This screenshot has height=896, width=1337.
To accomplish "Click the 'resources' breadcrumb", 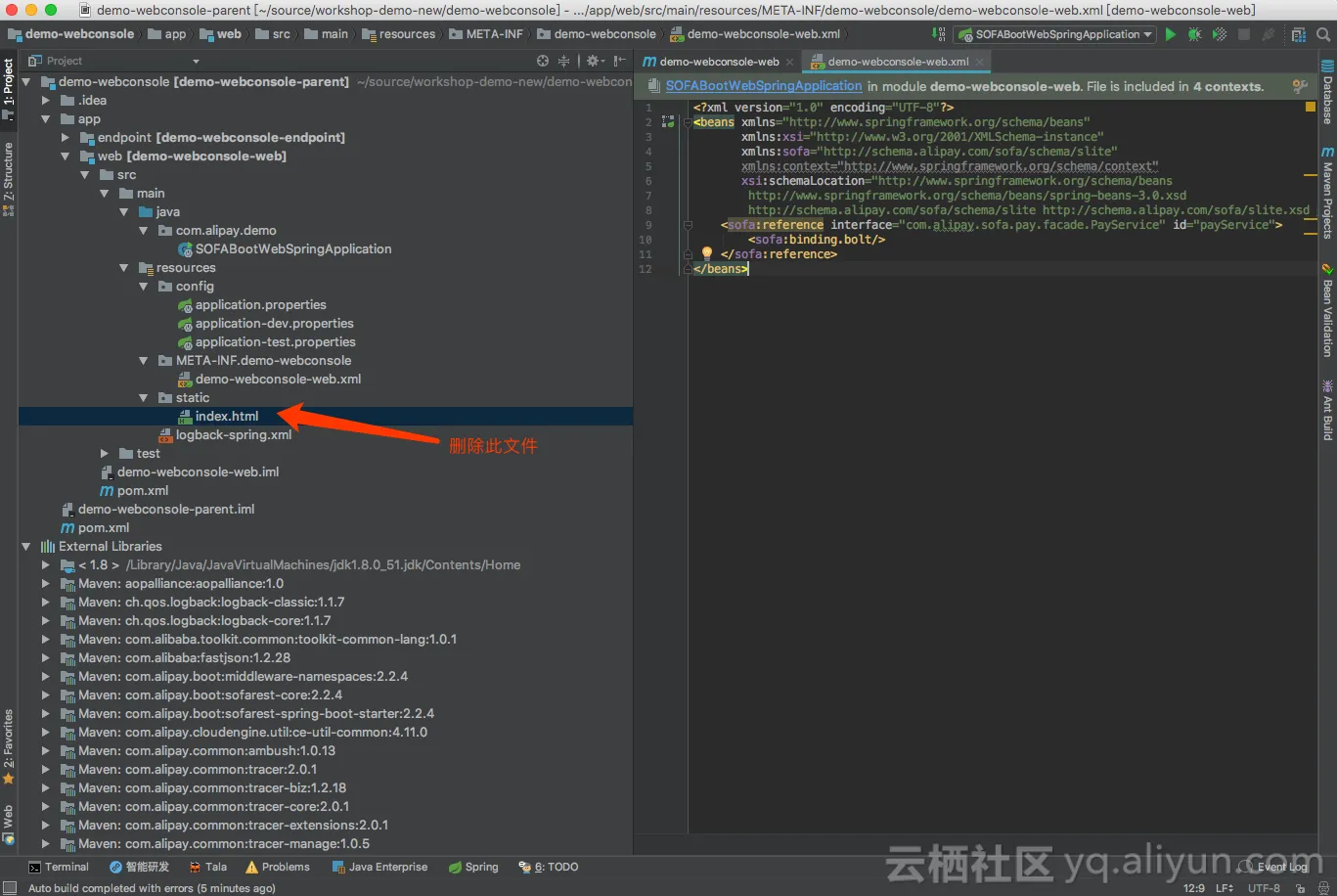I will click(399, 34).
